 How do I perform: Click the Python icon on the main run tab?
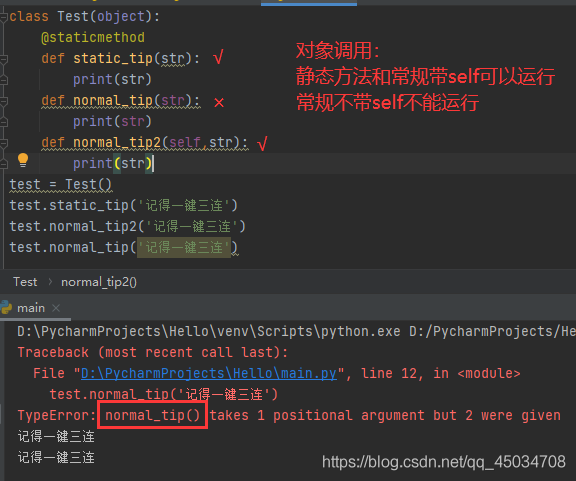tap(6, 307)
